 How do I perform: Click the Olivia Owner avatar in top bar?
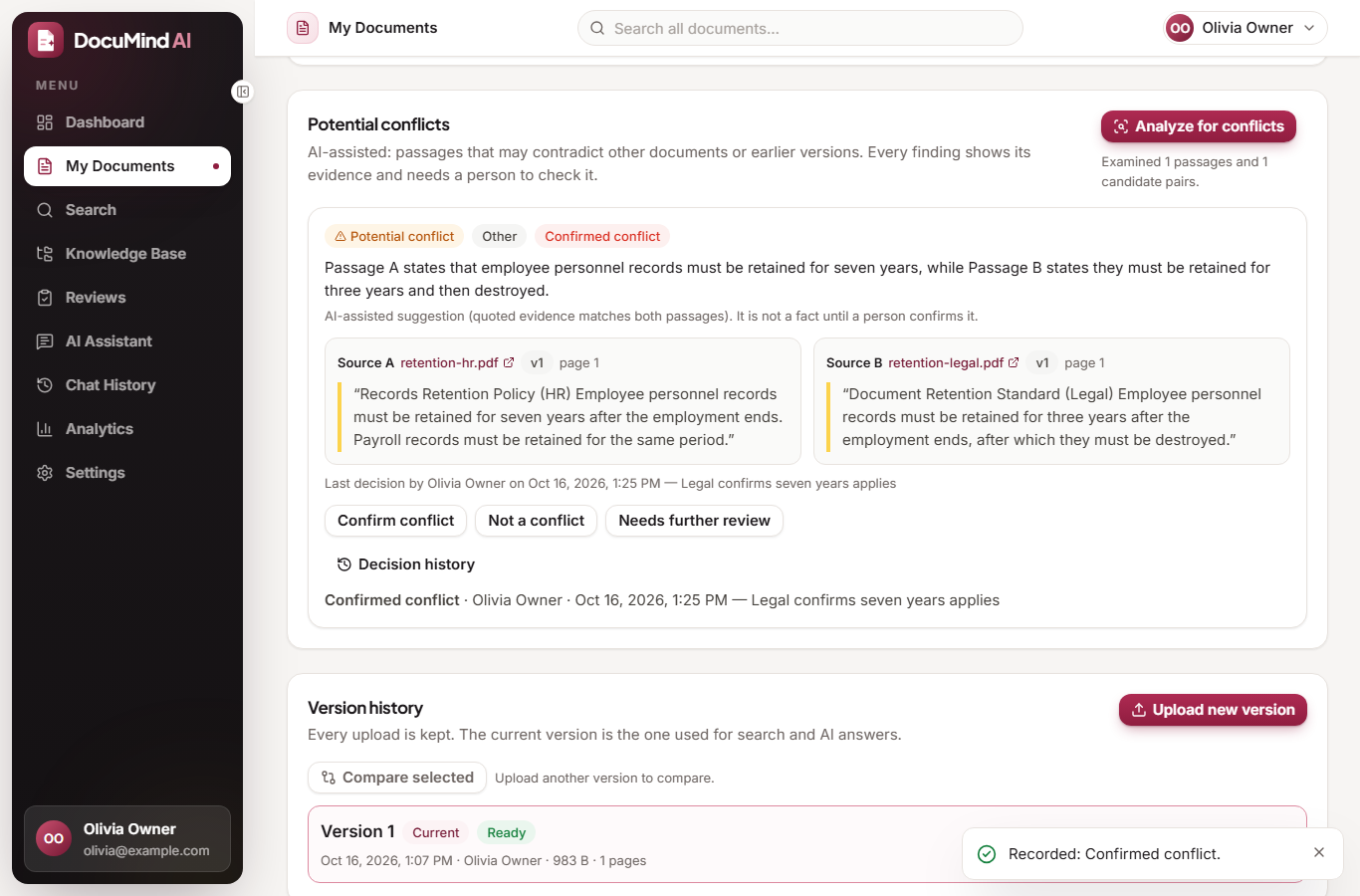(x=1180, y=28)
